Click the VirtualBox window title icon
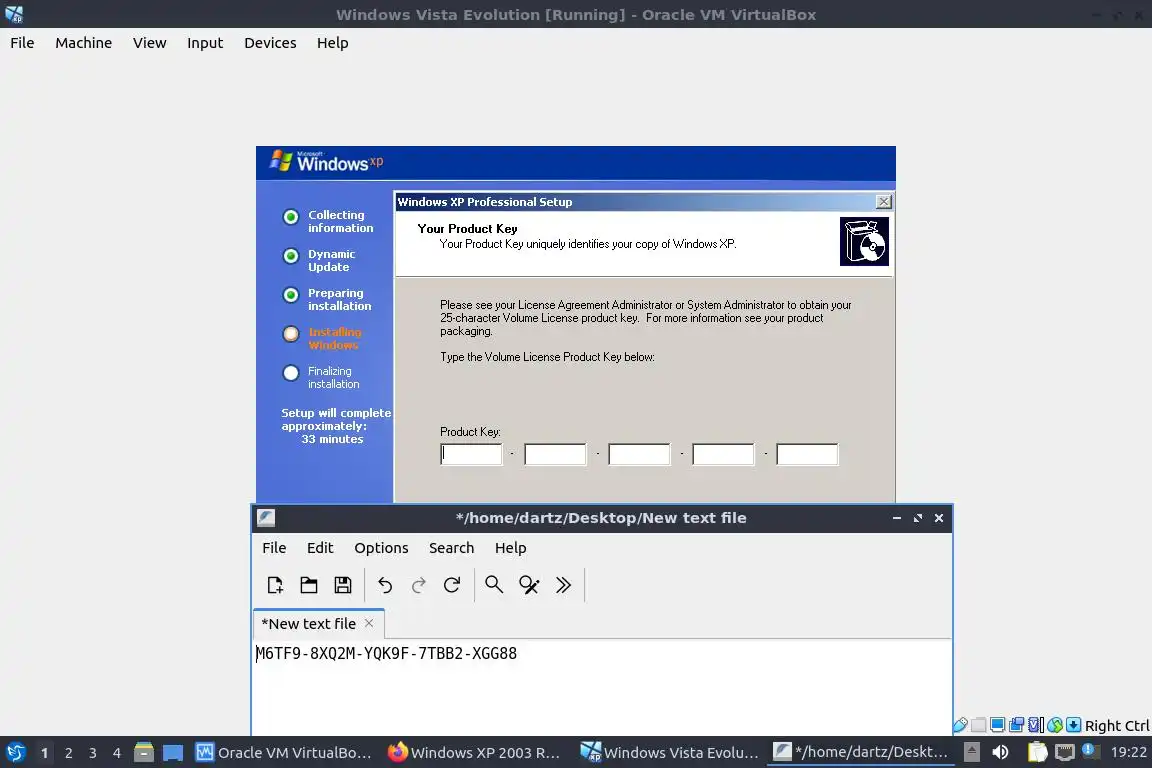Viewport: 1152px width, 768px height. point(14,14)
